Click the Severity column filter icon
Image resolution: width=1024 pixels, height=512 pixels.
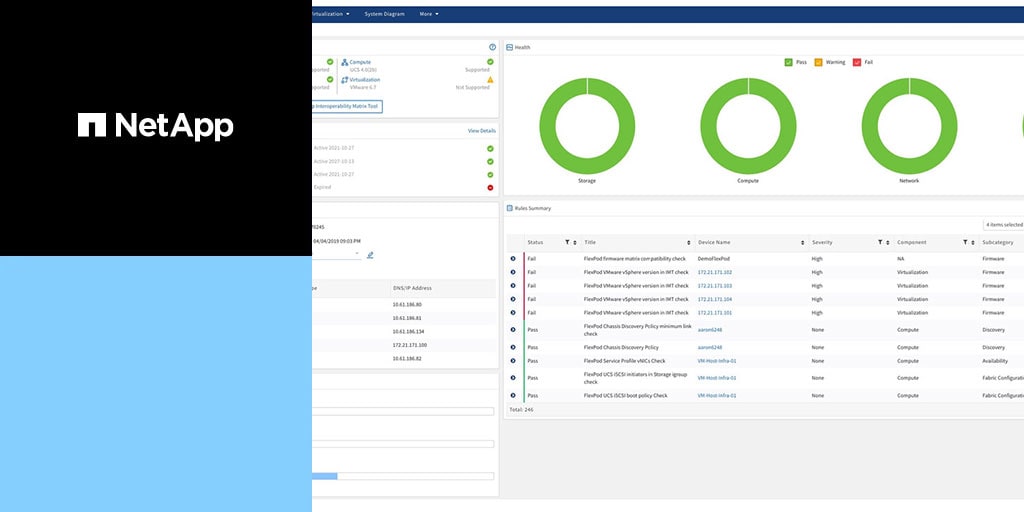pos(880,242)
